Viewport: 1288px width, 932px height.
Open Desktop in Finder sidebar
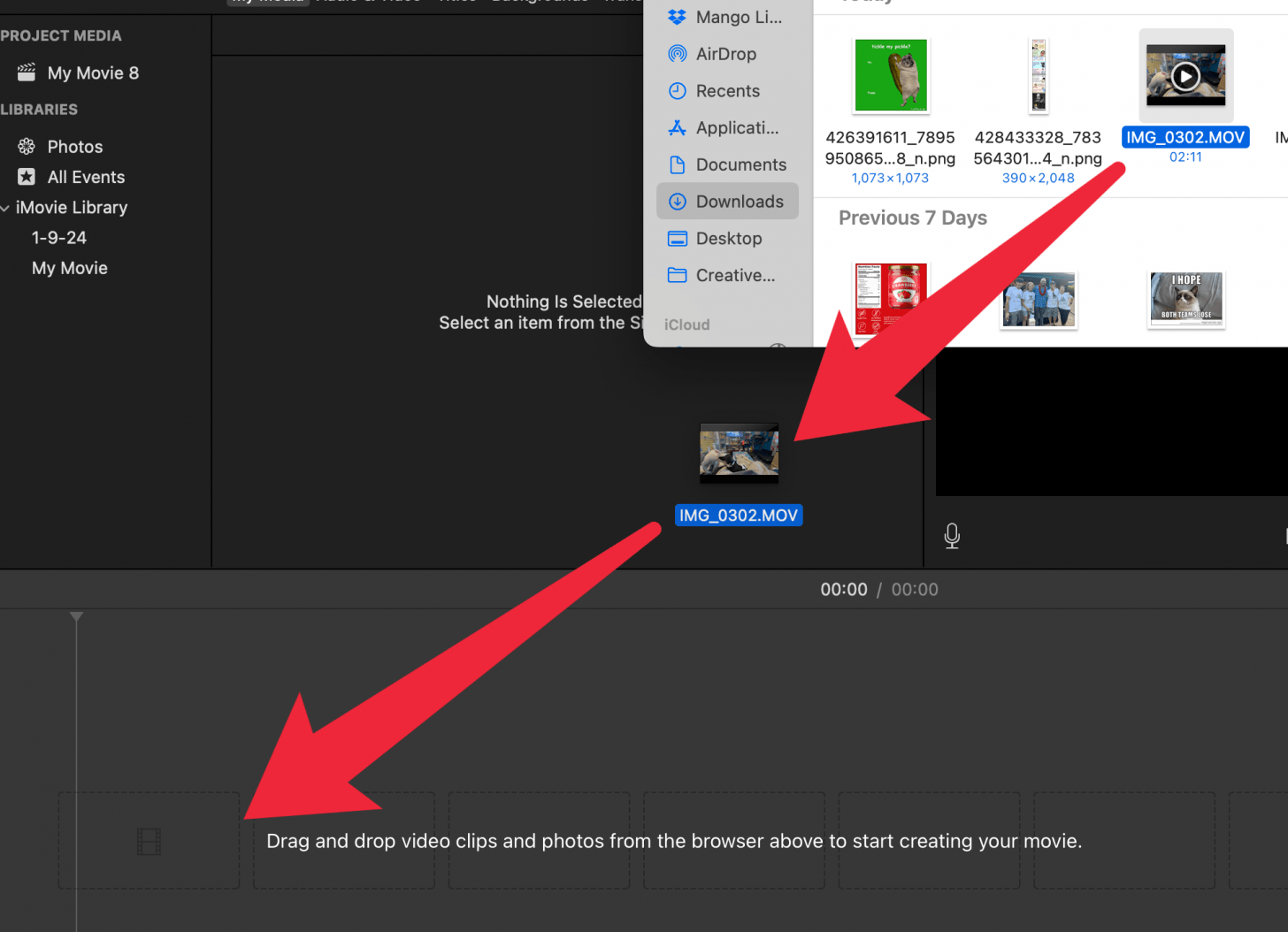click(729, 239)
